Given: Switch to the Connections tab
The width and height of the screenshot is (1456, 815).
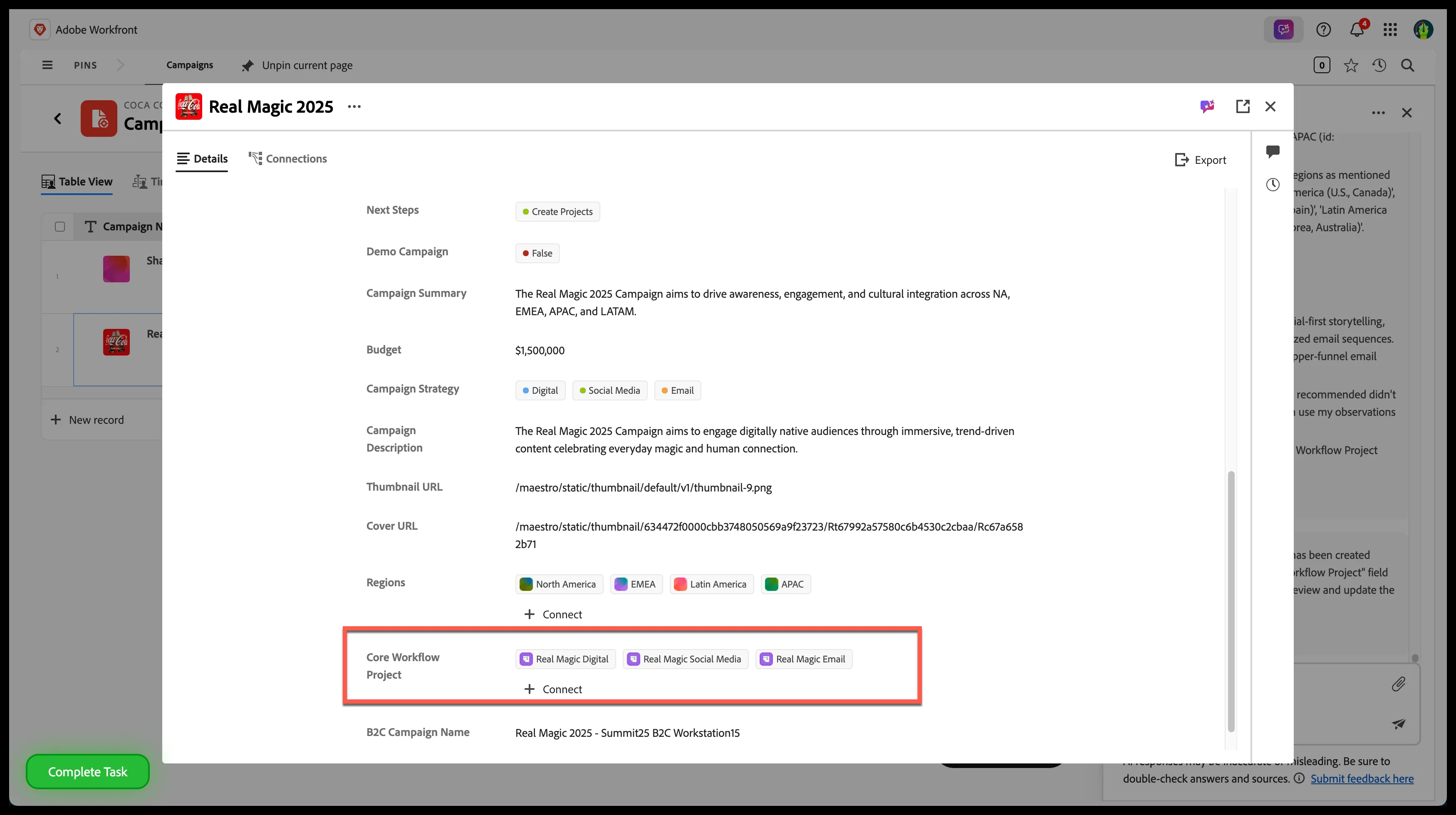Looking at the screenshot, I should pyautogui.click(x=288, y=159).
